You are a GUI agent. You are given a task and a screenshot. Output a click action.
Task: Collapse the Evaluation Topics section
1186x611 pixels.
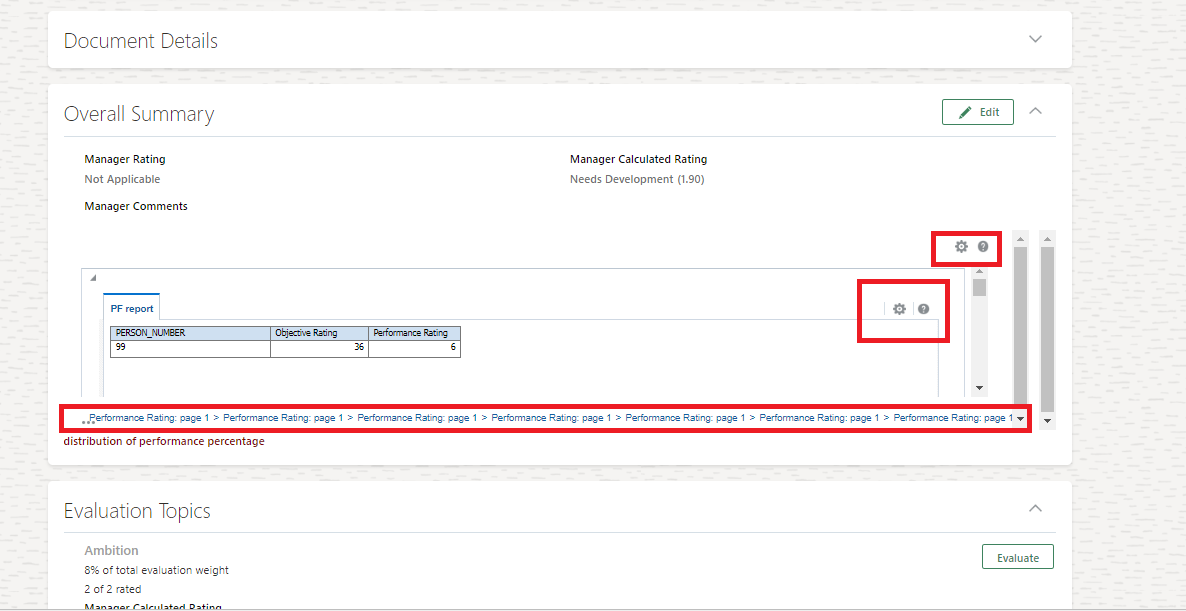[x=1035, y=508]
